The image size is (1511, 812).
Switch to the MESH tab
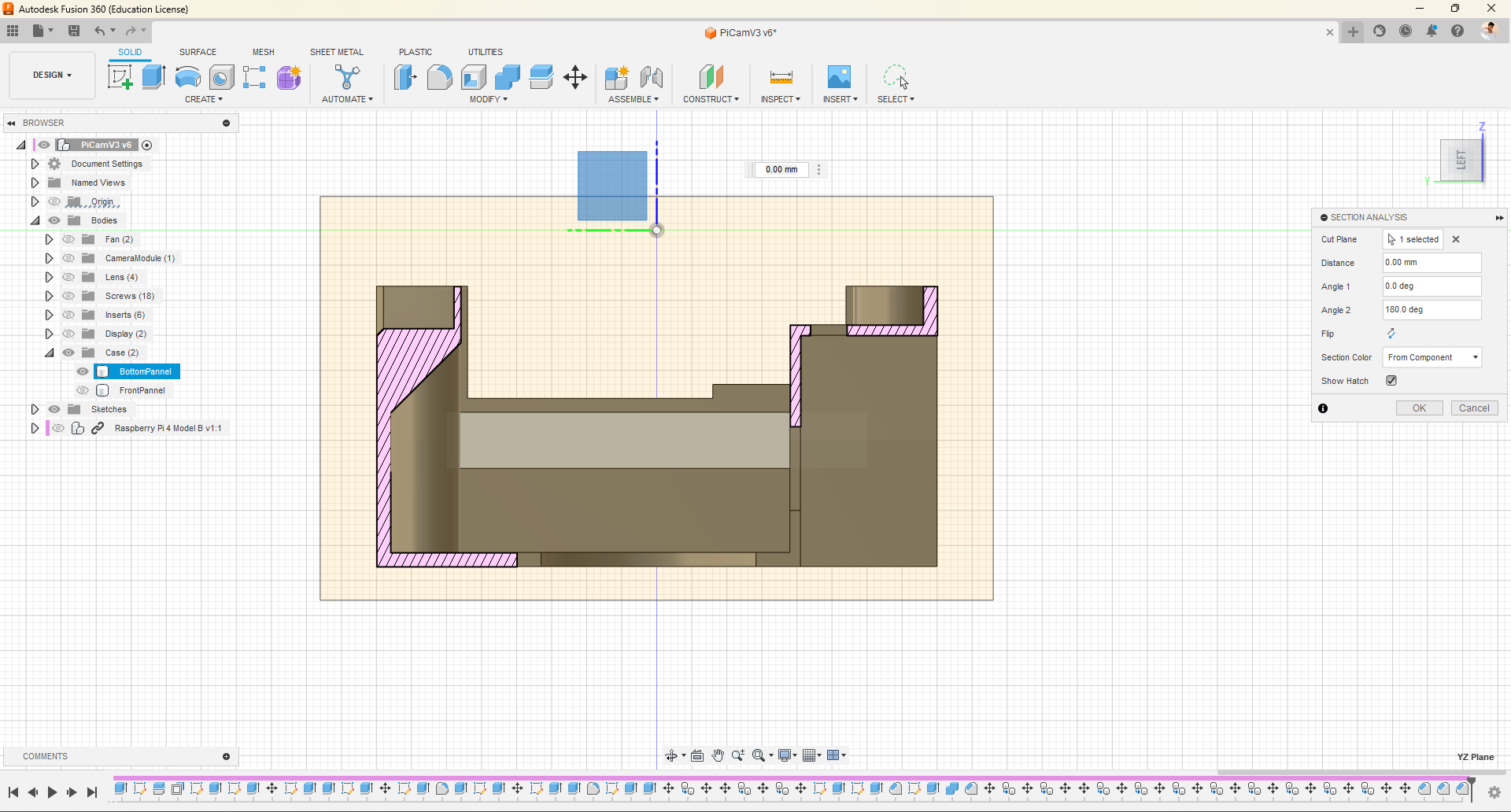(264, 52)
